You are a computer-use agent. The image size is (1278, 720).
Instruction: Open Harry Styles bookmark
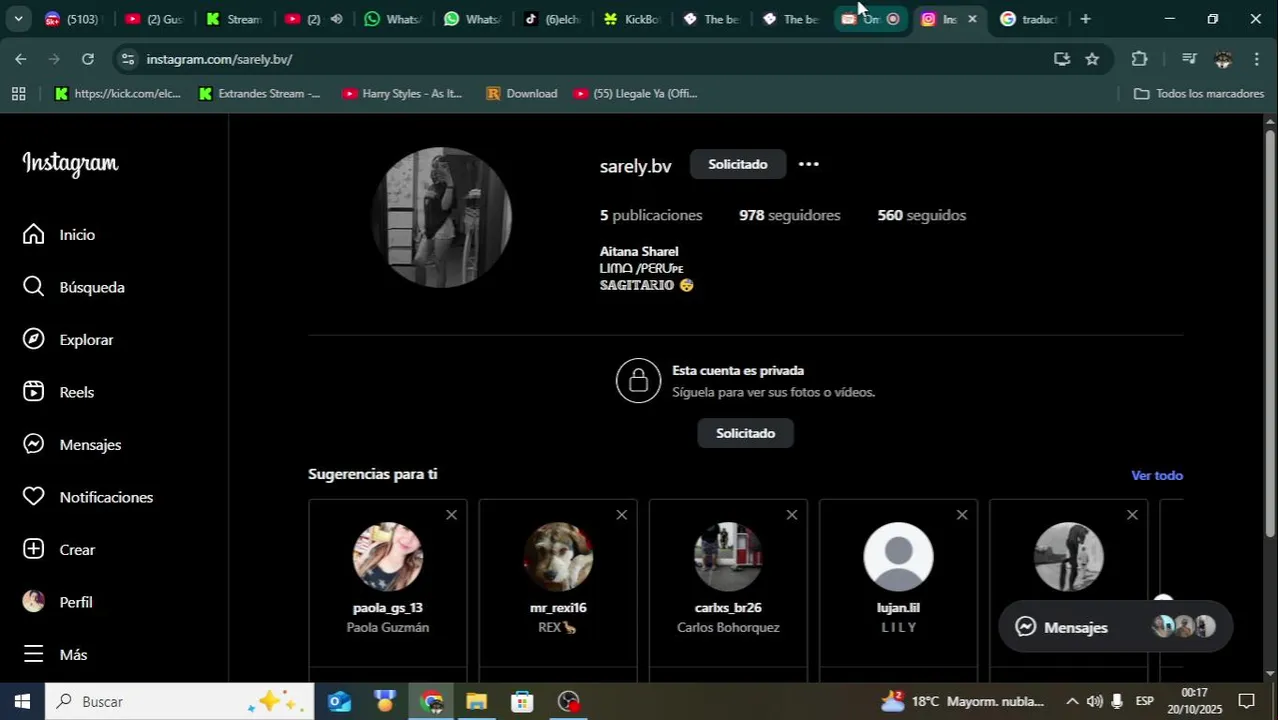[x=402, y=93]
